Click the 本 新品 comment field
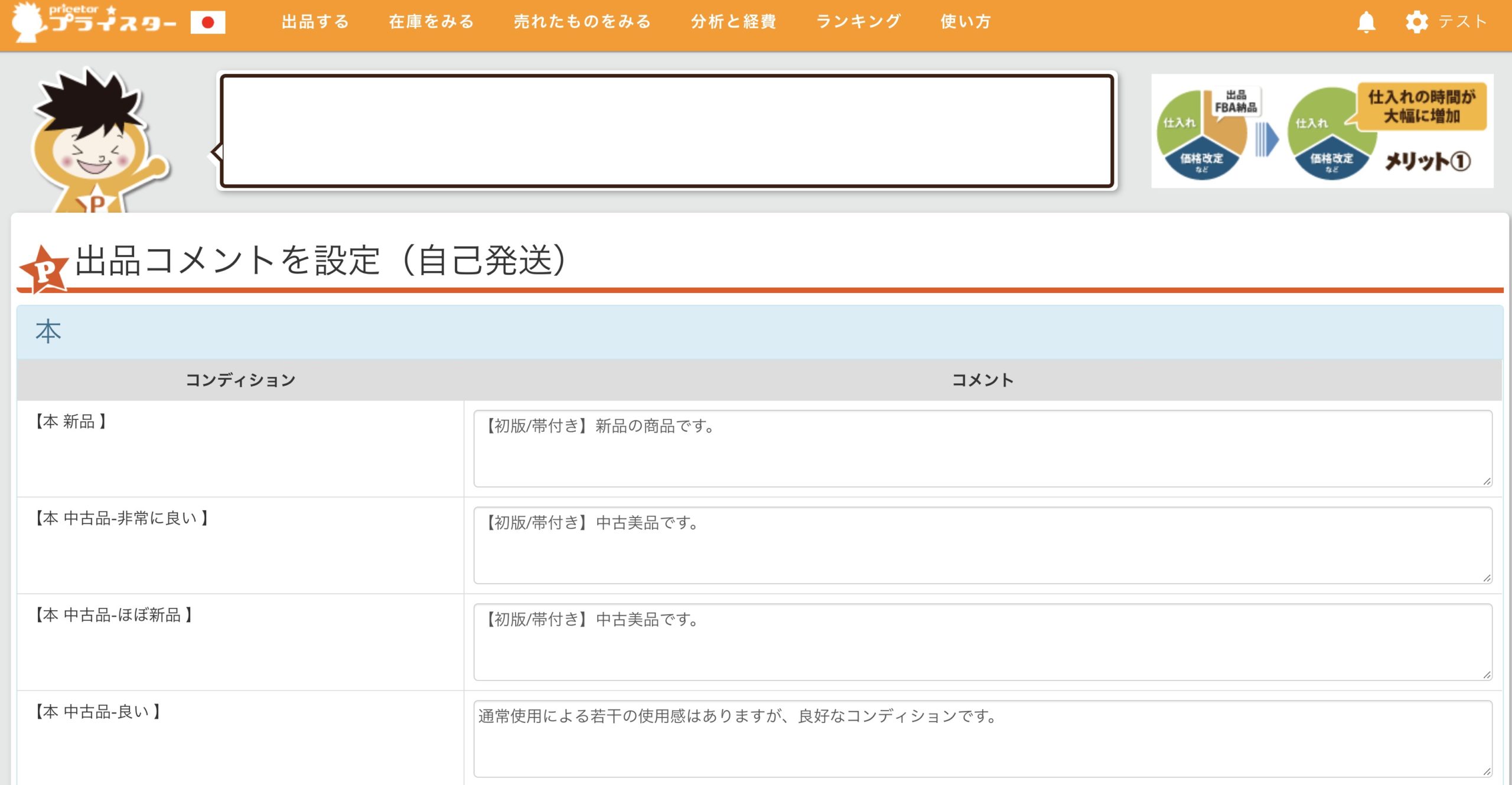1512x785 pixels. [982, 449]
